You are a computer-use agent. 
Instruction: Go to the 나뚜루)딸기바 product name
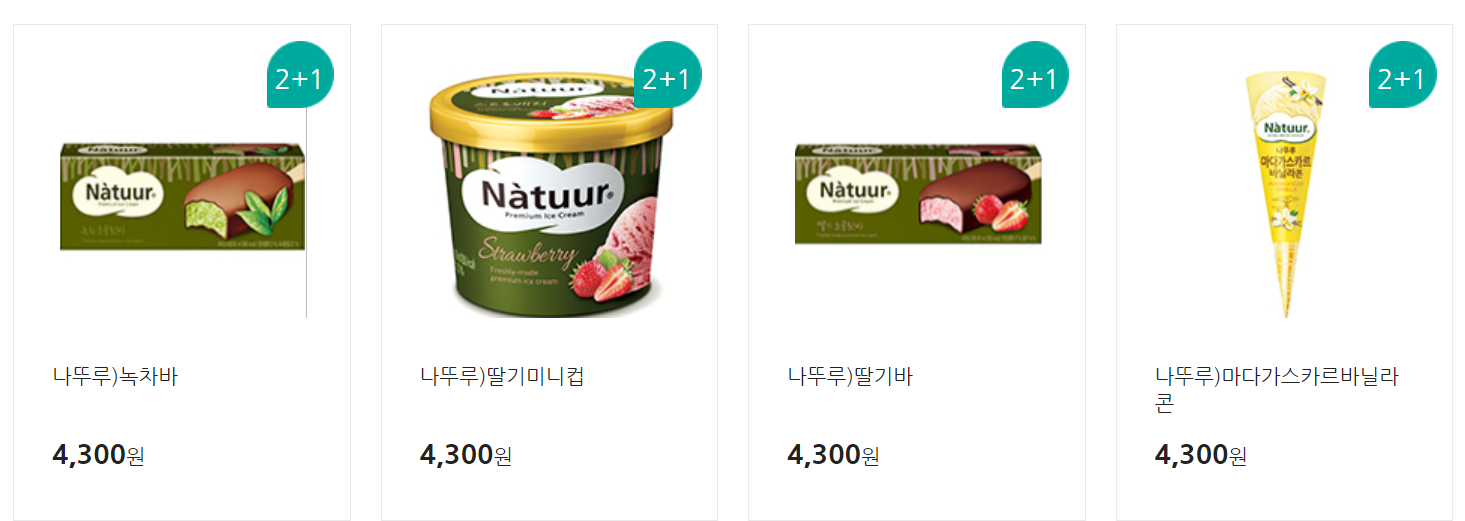click(850, 377)
